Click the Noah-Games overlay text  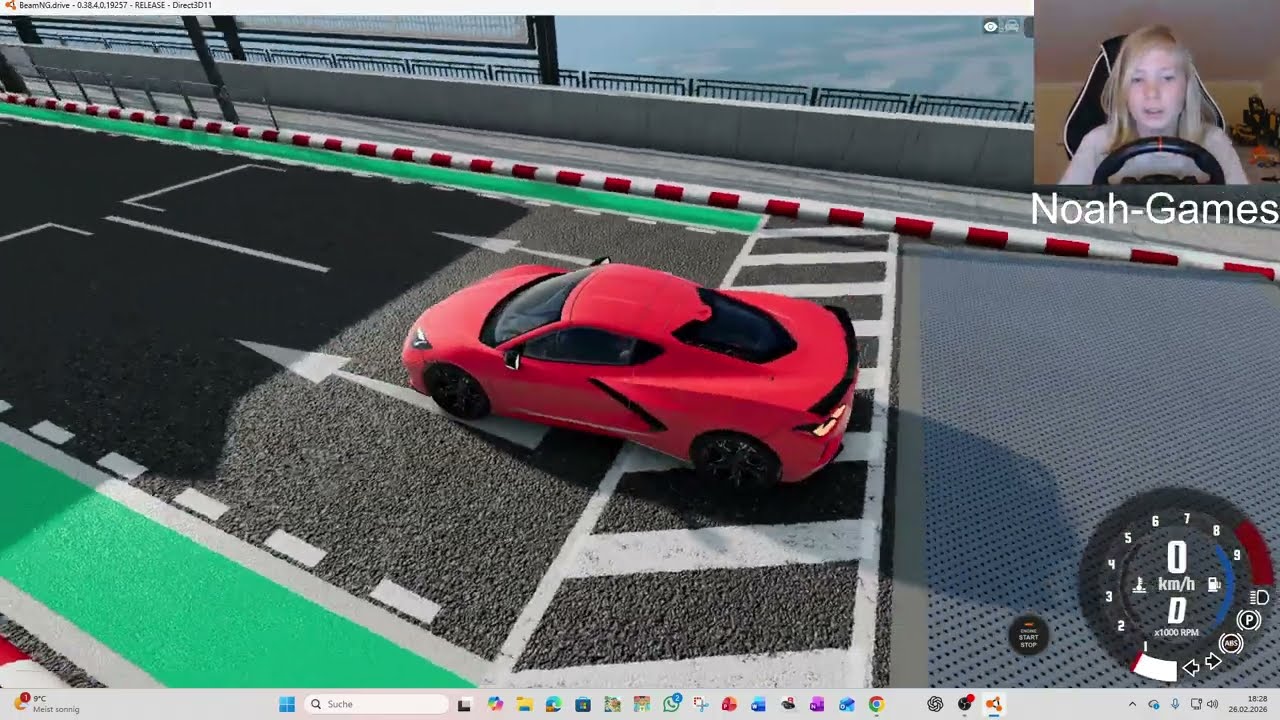(1155, 209)
